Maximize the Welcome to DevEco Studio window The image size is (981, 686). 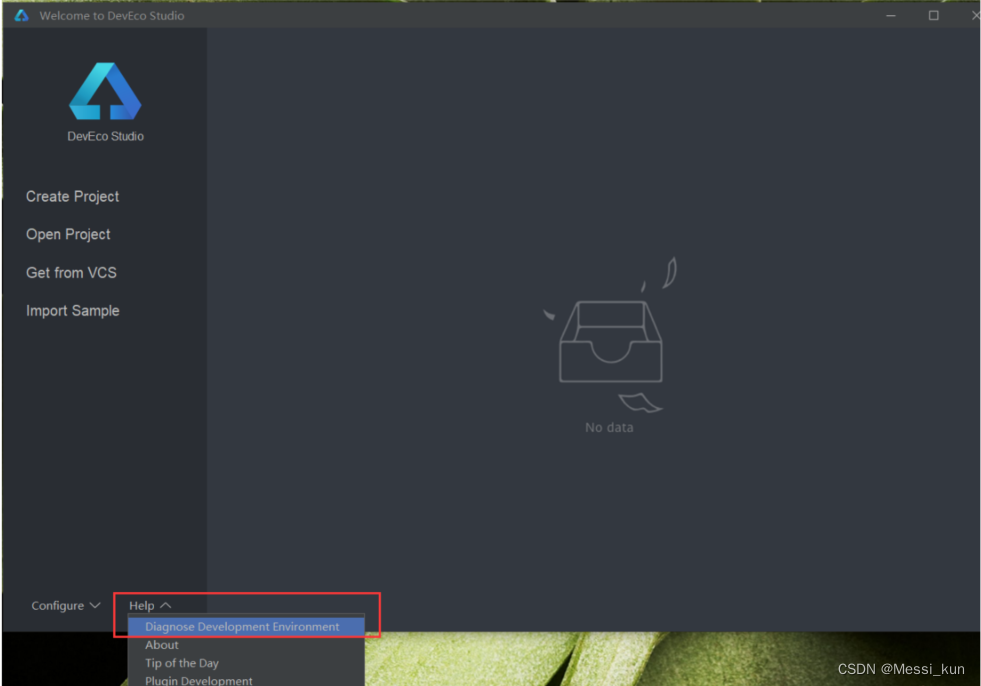click(933, 15)
